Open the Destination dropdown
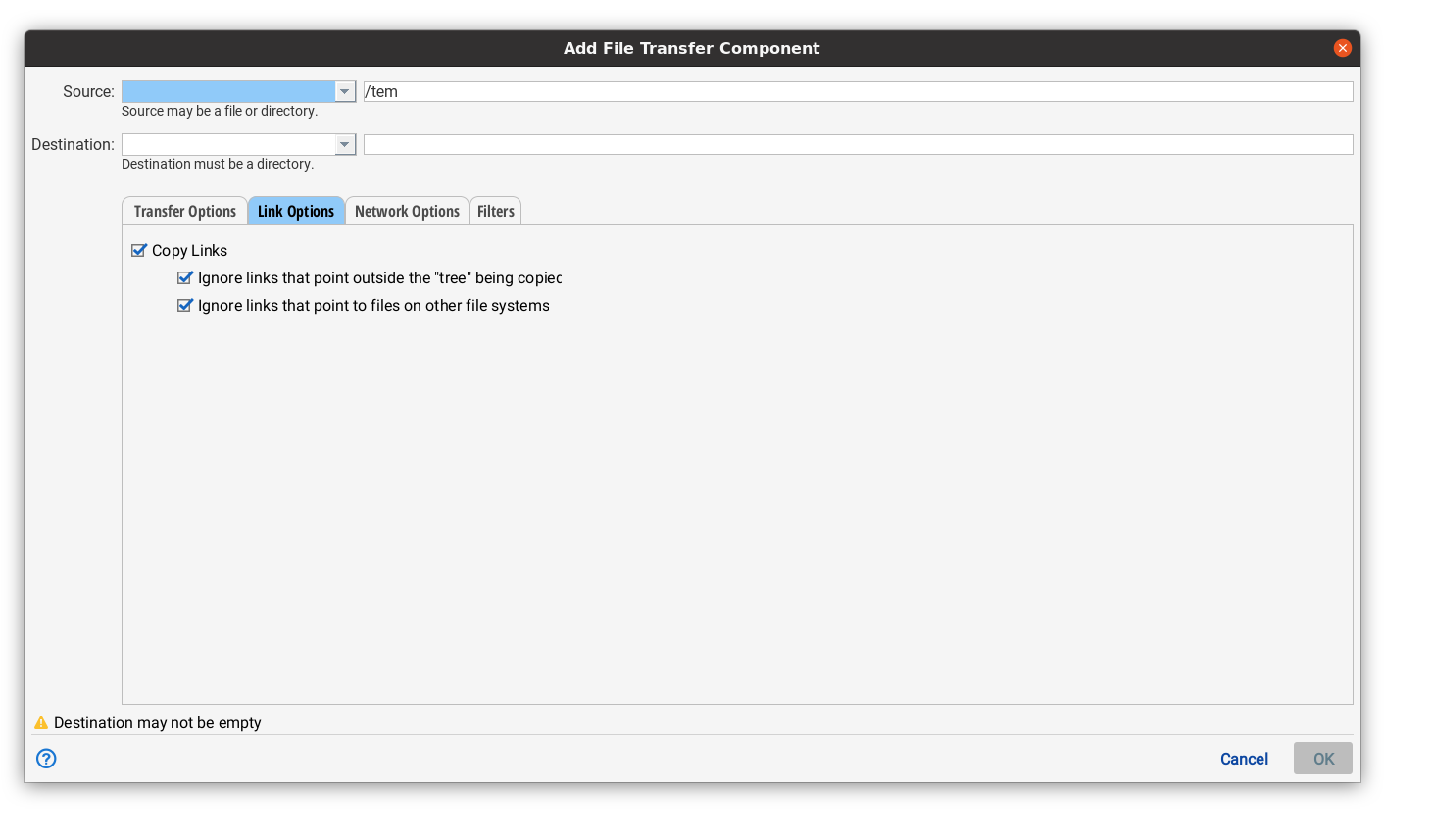The width and height of the screenshot is (1433, 840). pos(345,143)
